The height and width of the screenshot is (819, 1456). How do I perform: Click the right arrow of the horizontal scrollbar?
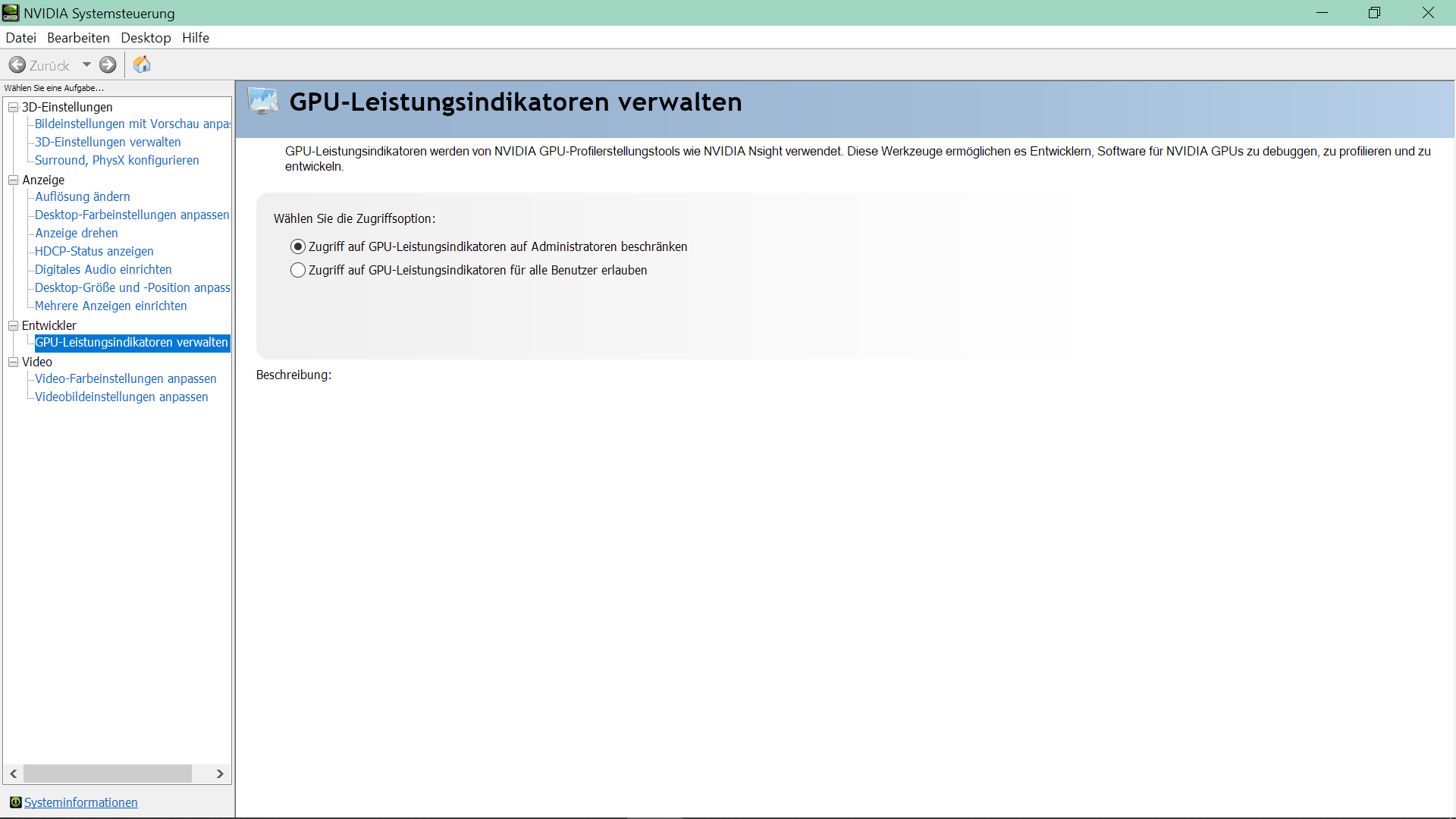(220, 773)
